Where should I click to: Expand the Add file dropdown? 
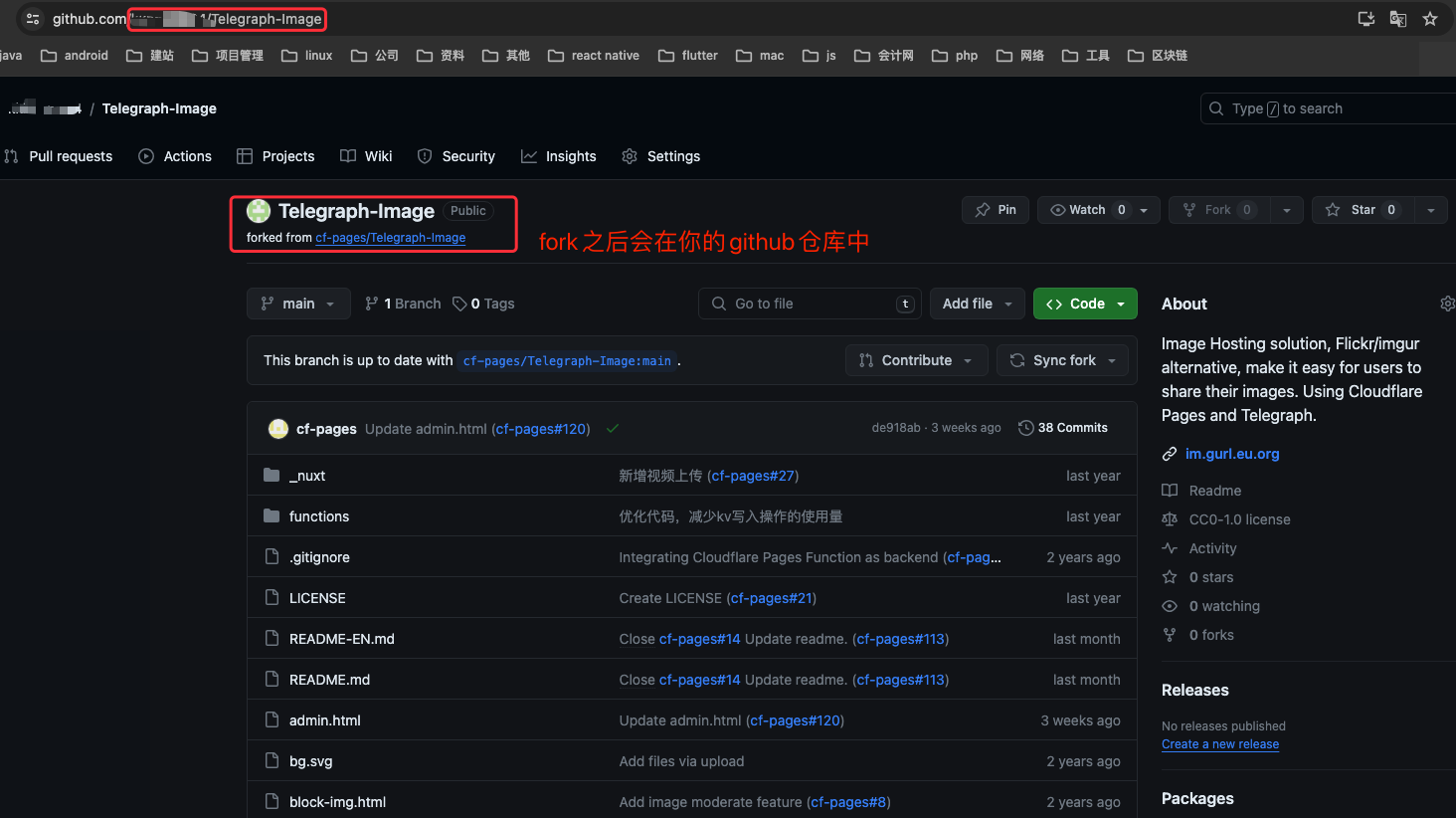(978, 304)
